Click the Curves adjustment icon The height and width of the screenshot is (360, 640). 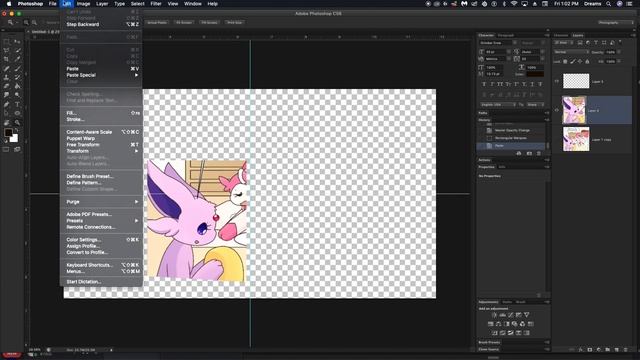pyautogui.click(x=511, y=315)
